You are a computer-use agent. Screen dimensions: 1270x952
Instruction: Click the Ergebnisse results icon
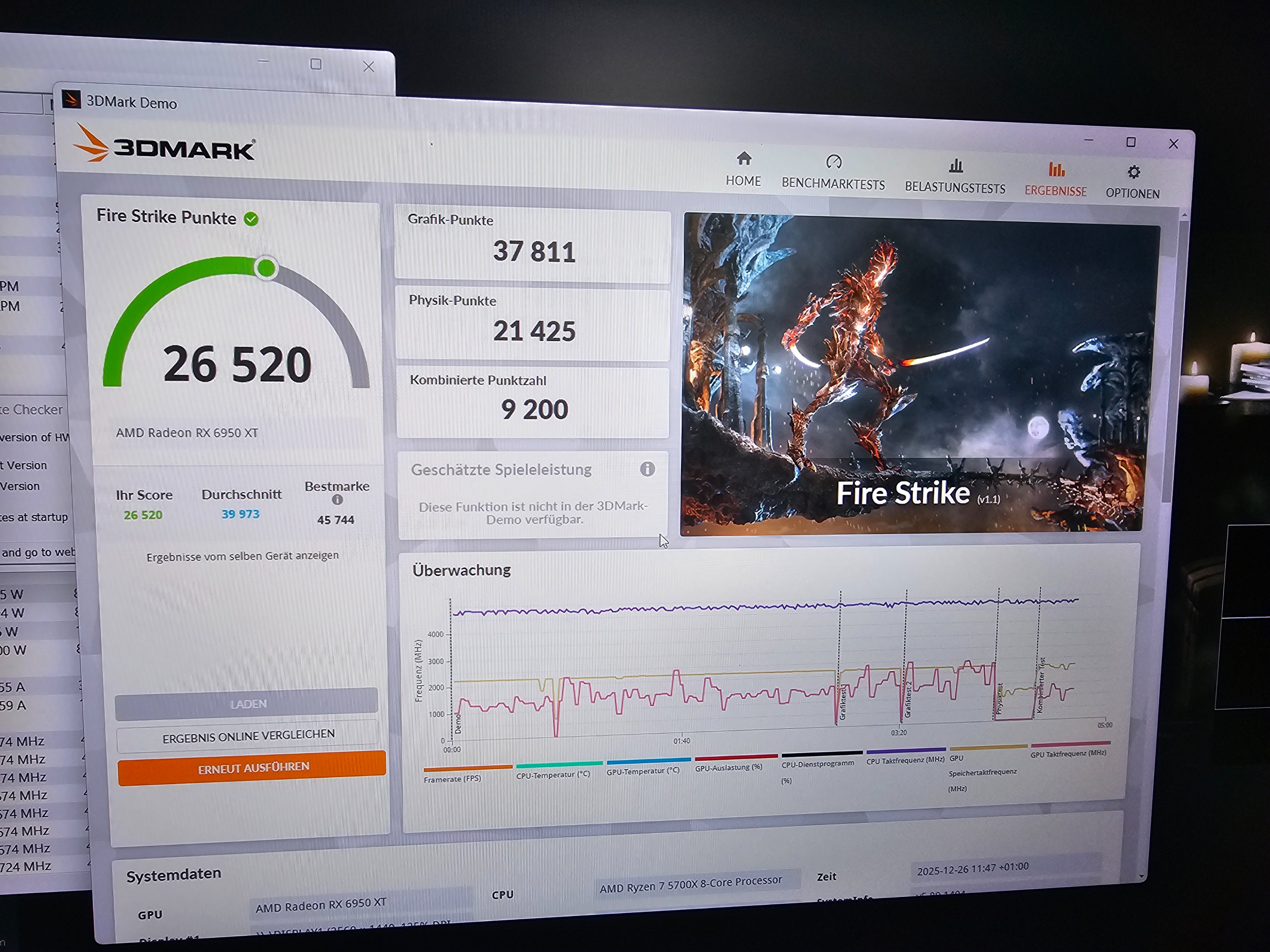pos(1056,170)
